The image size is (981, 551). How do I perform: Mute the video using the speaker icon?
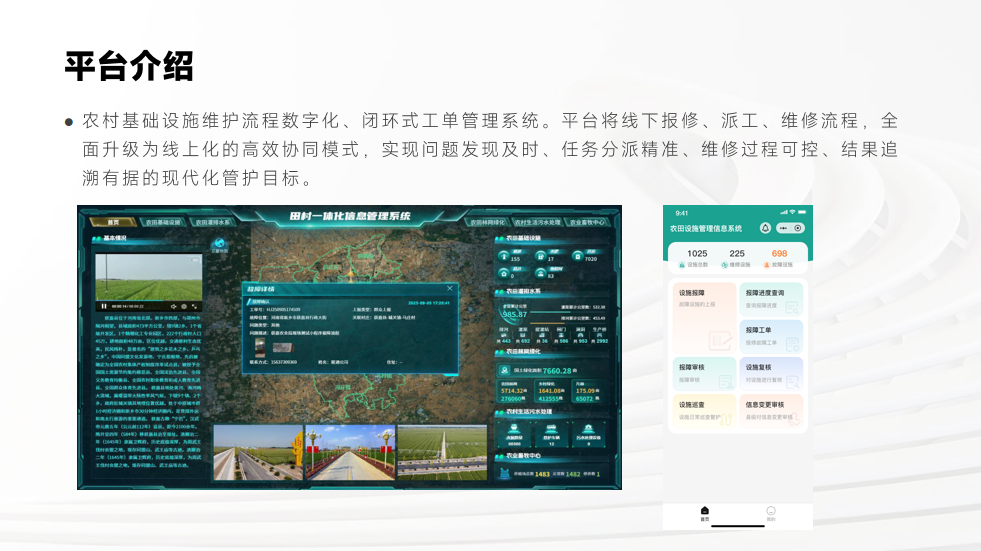coord(174,306)
